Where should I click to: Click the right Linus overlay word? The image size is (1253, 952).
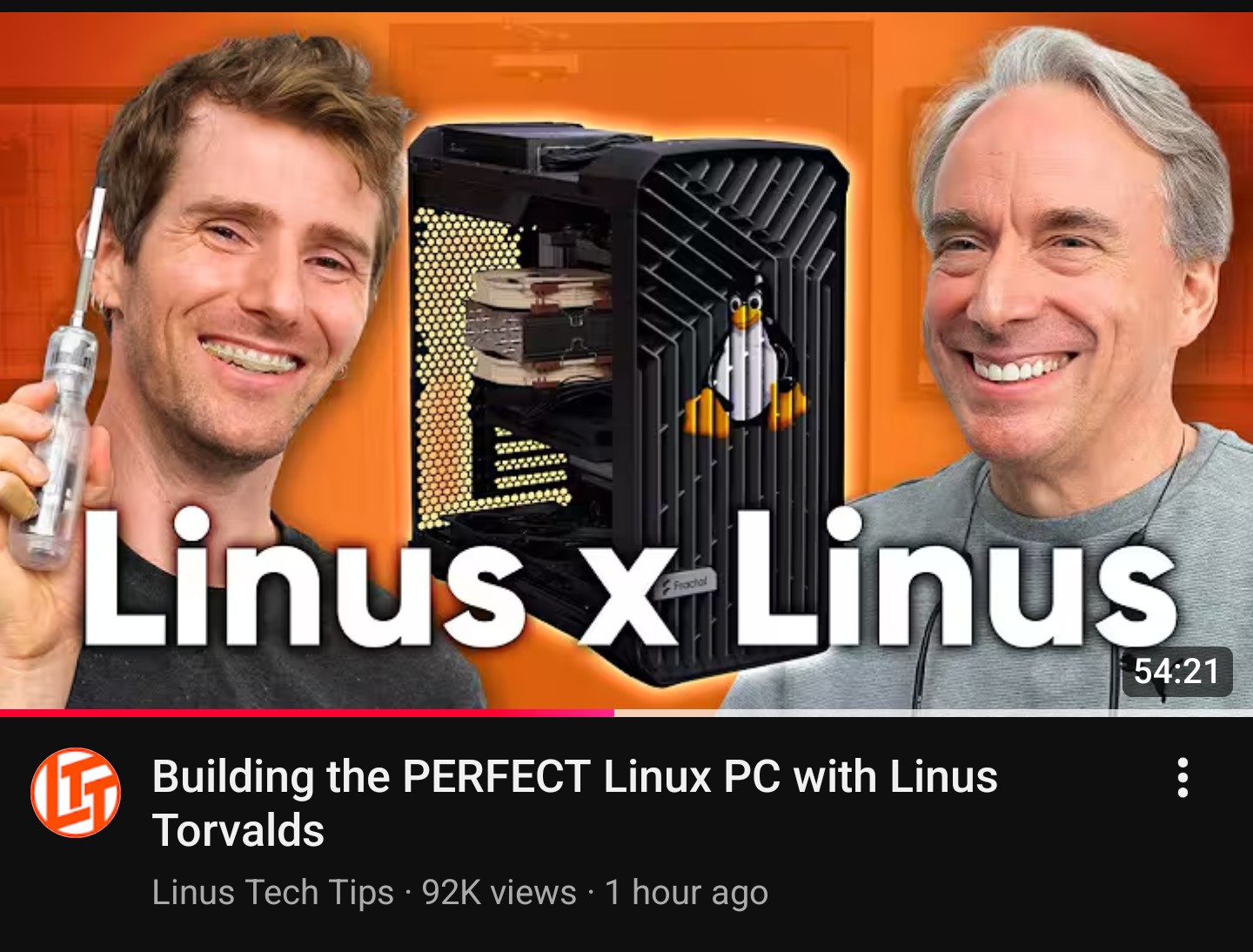[x=955, y=575]
